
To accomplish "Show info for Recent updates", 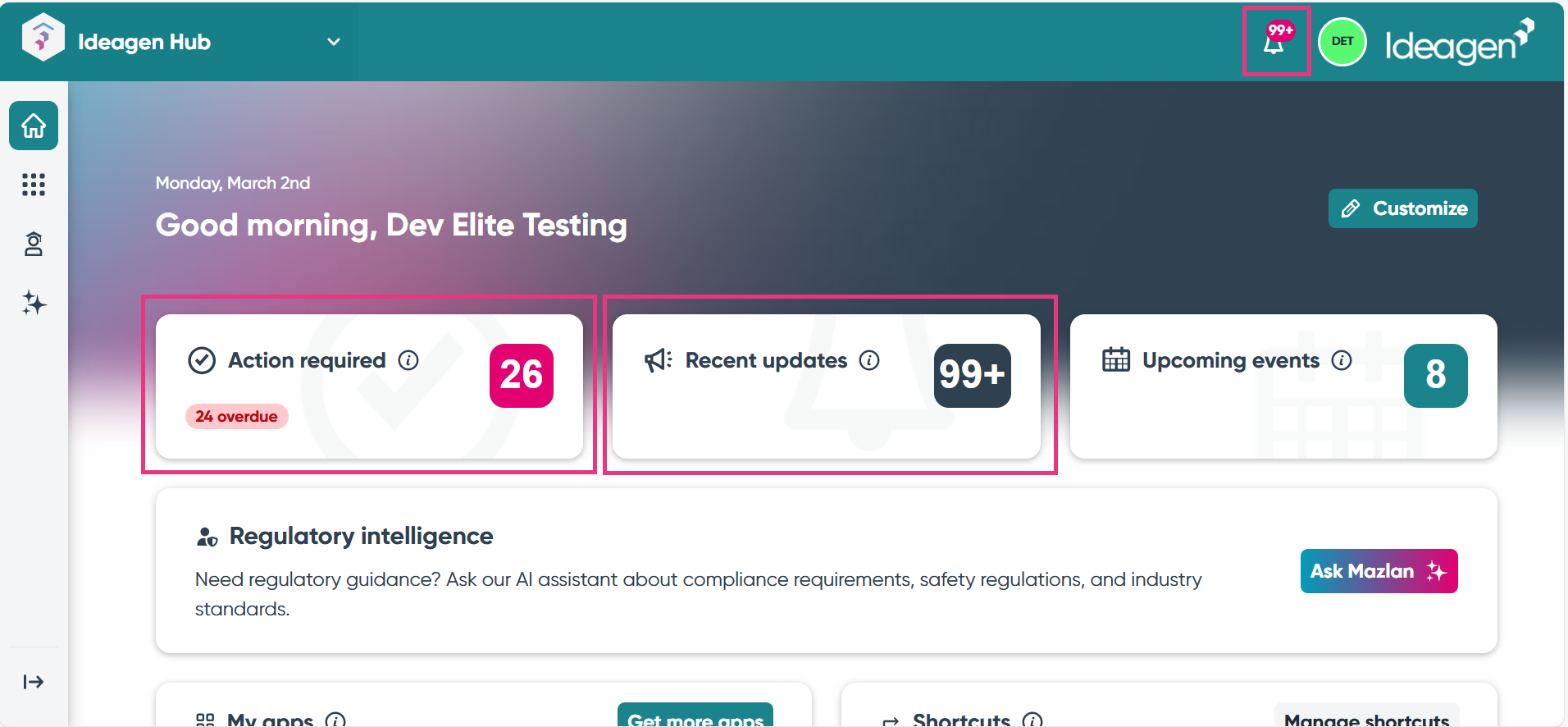I will click(869, 360).
